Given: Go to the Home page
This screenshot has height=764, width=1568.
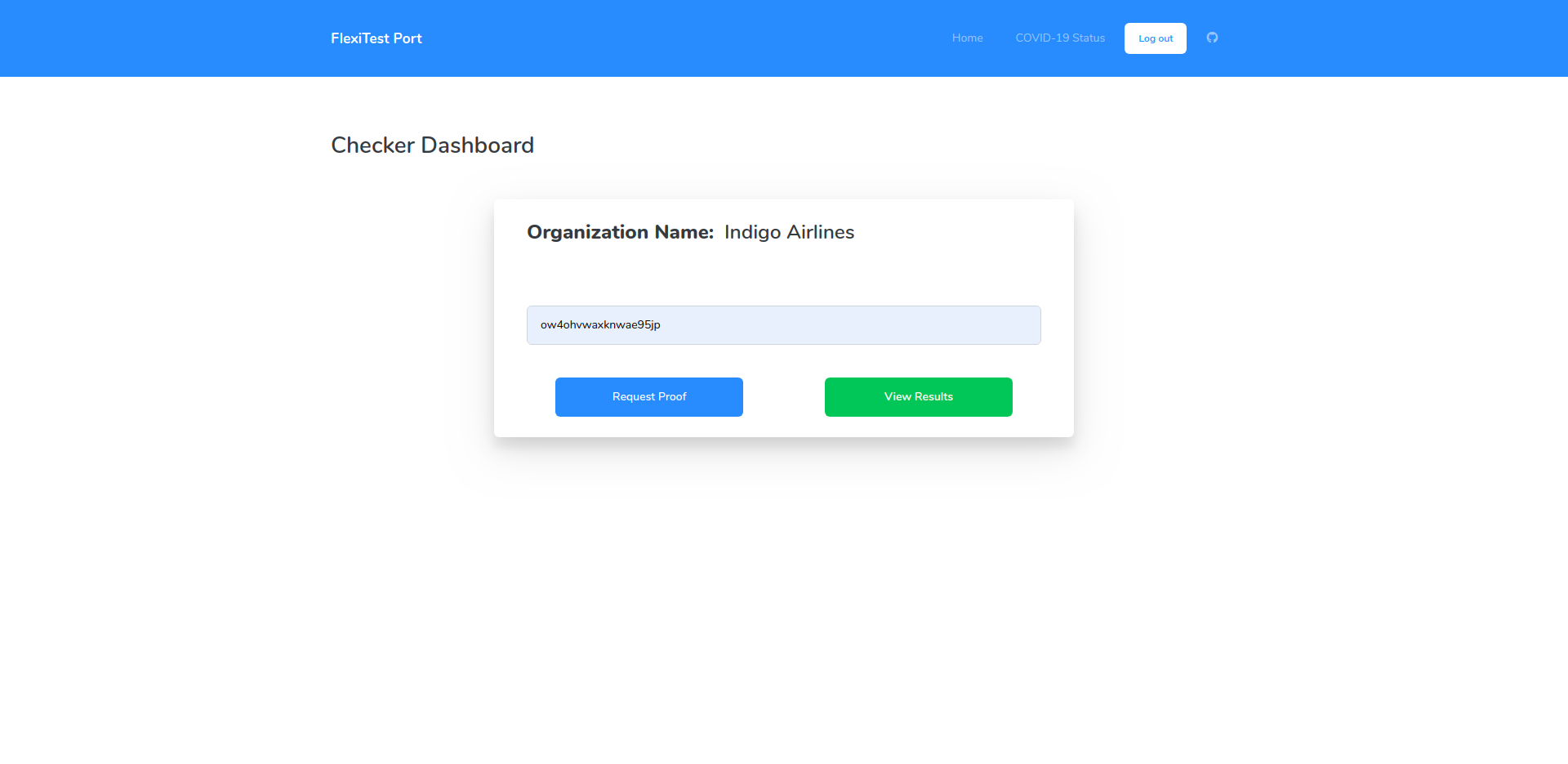Looking at the screenshot, I should [x=967, y=38].
